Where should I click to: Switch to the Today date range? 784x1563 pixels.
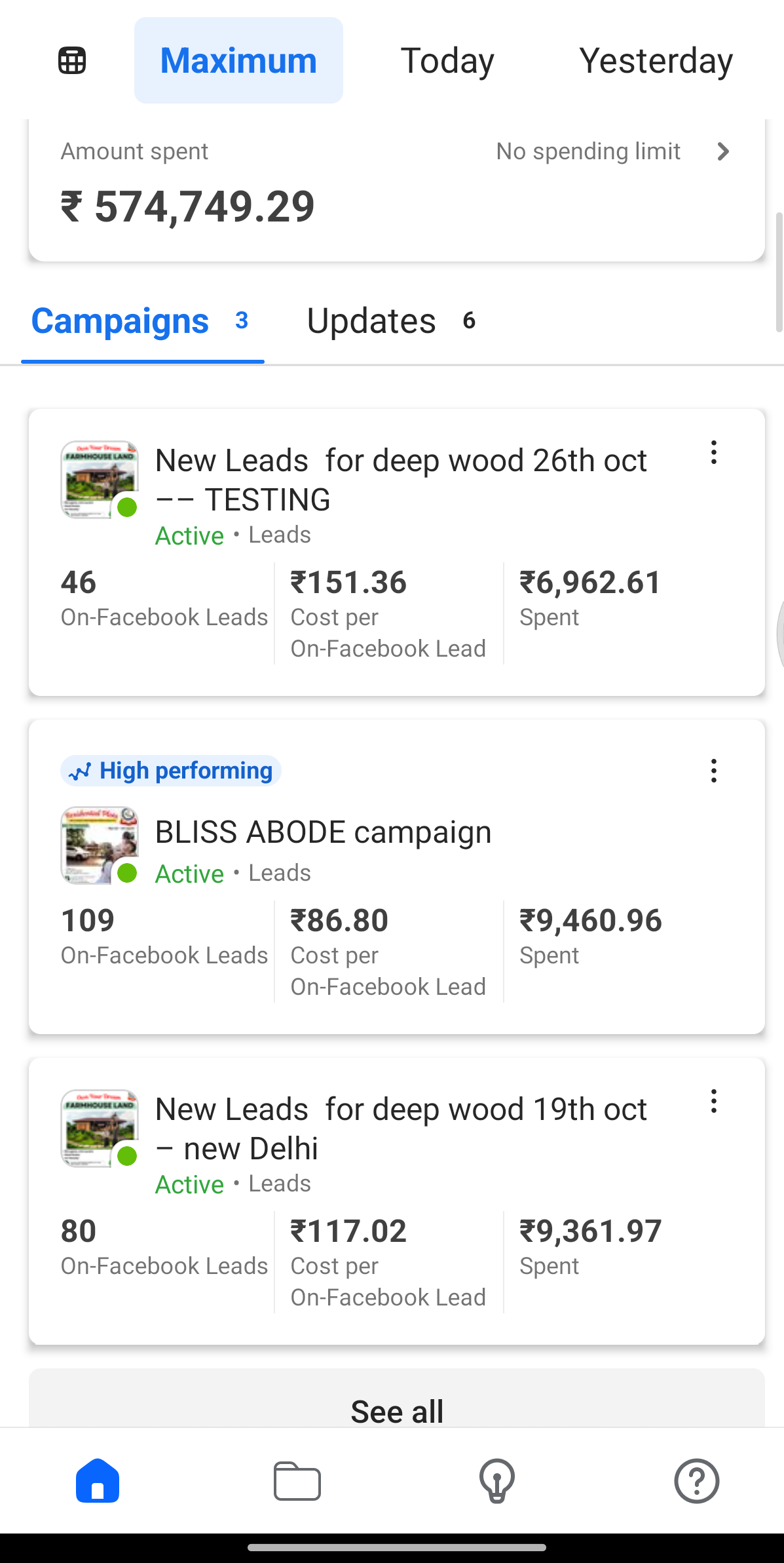point(447,61)
